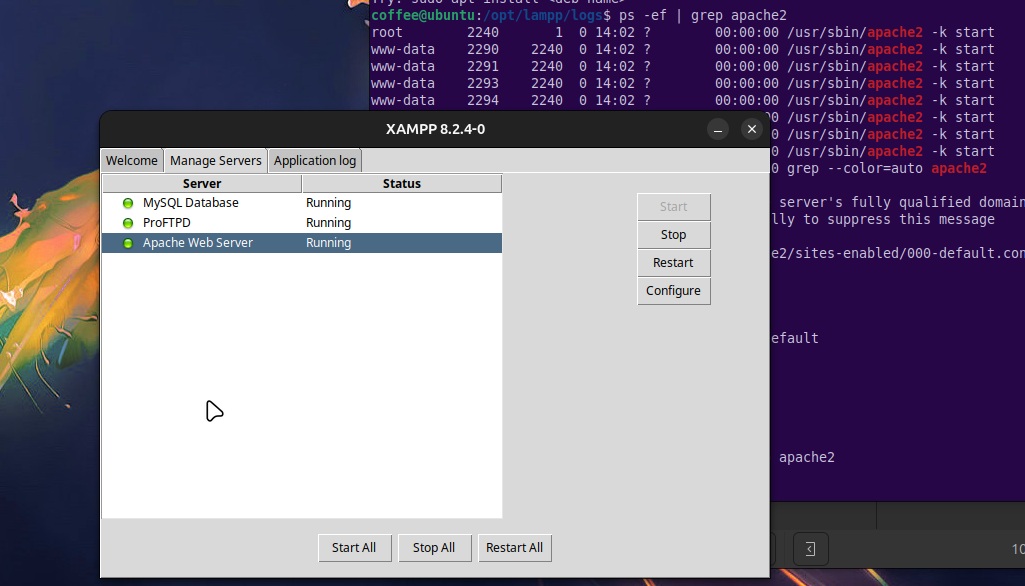Image resolution: width=1025 pixels, height=586 pixels.
Task: Minimize the XAMPP window
Action: click(718, 129)
